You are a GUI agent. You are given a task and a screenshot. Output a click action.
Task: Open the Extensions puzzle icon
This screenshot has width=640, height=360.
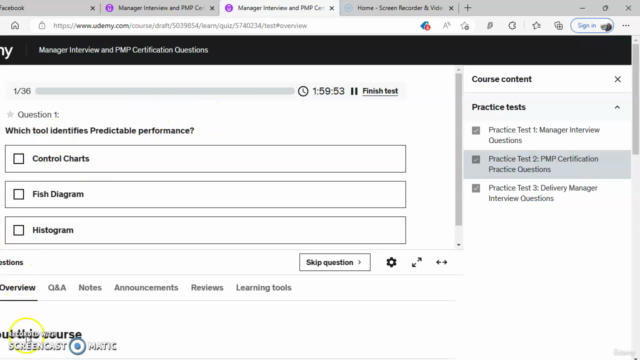(x=512, y=25)
